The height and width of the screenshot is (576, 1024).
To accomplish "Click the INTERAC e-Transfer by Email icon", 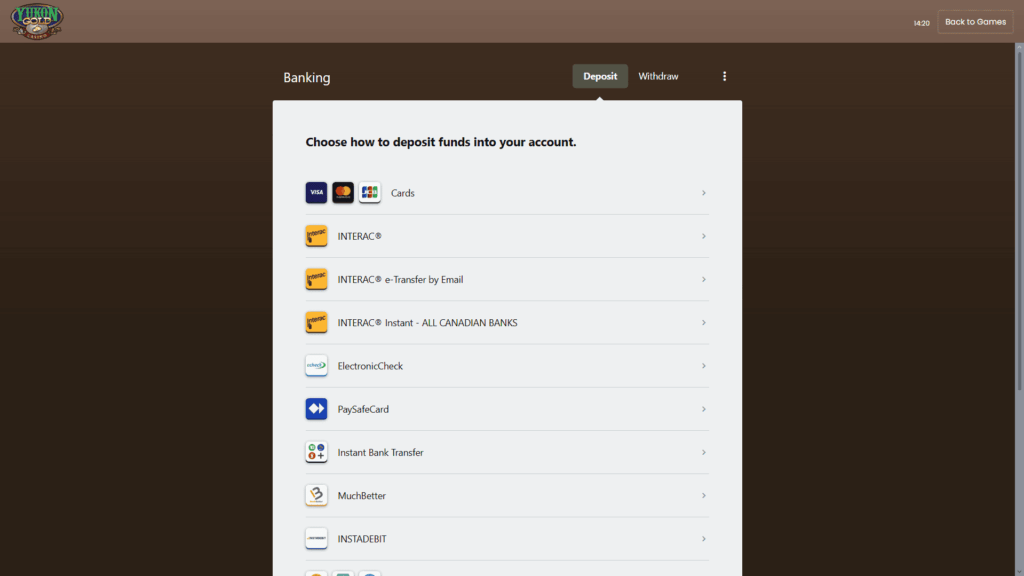I will tap(316, 279).
